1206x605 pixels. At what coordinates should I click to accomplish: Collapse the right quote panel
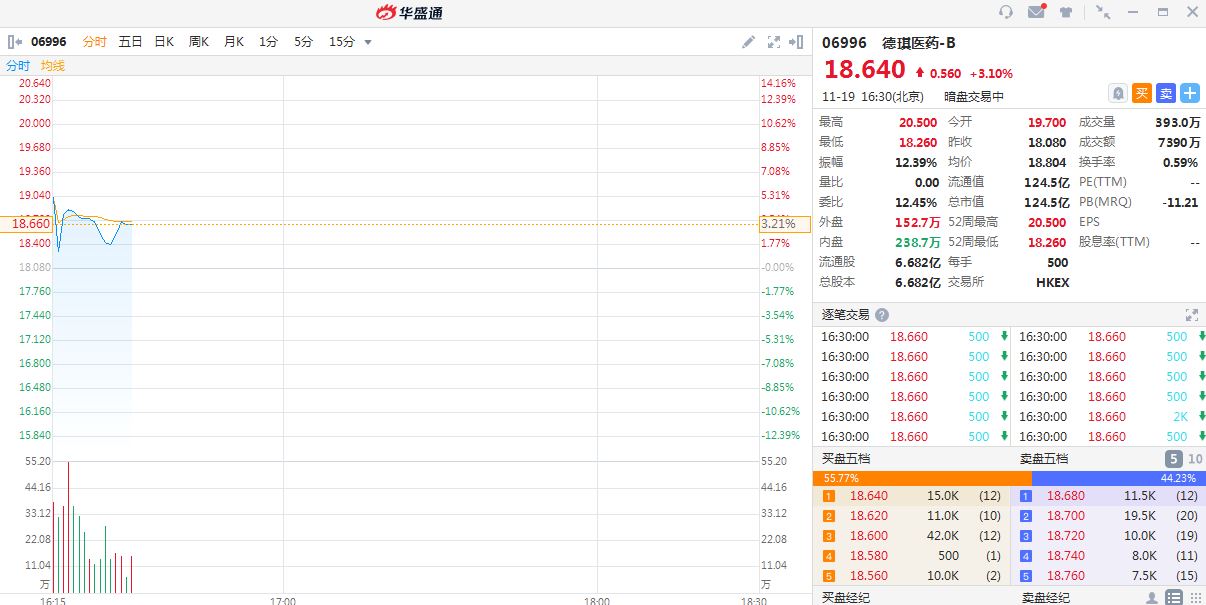[796, 42]
